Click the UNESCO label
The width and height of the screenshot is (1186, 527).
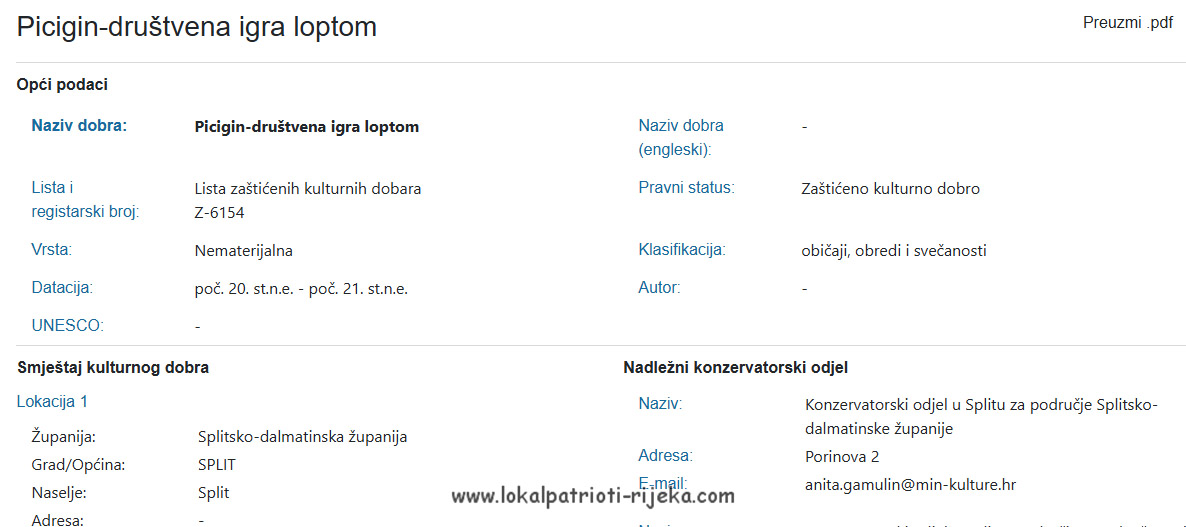pos(67,325)
